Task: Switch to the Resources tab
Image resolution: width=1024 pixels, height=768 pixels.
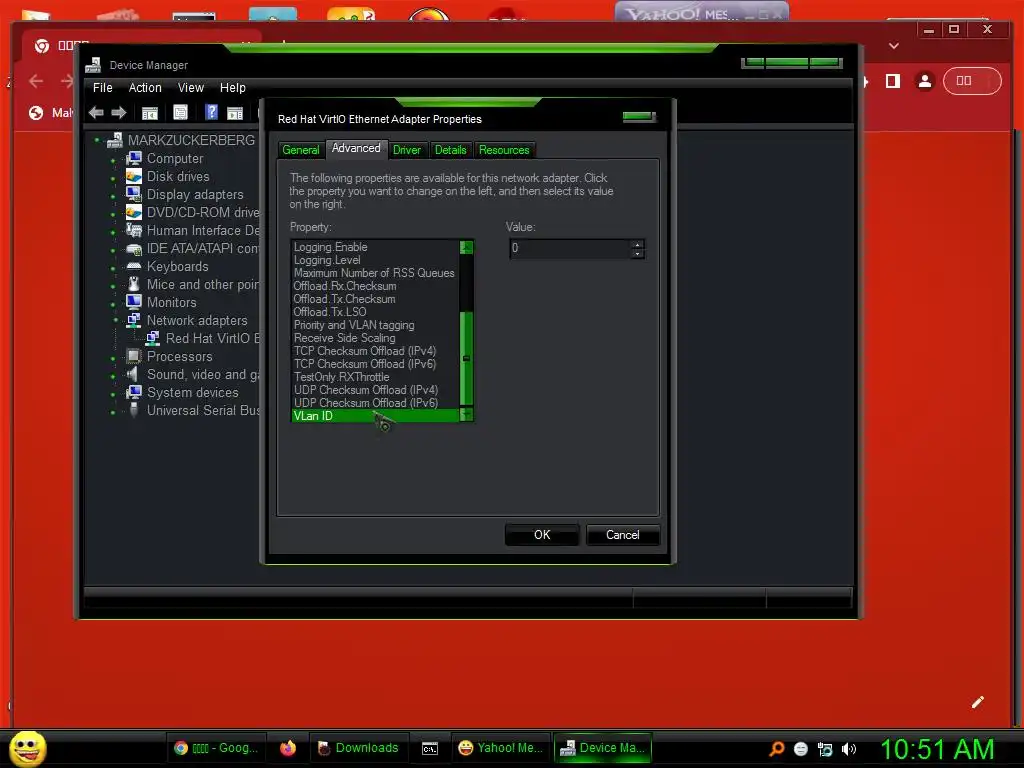Action: (x=504, y=150)
